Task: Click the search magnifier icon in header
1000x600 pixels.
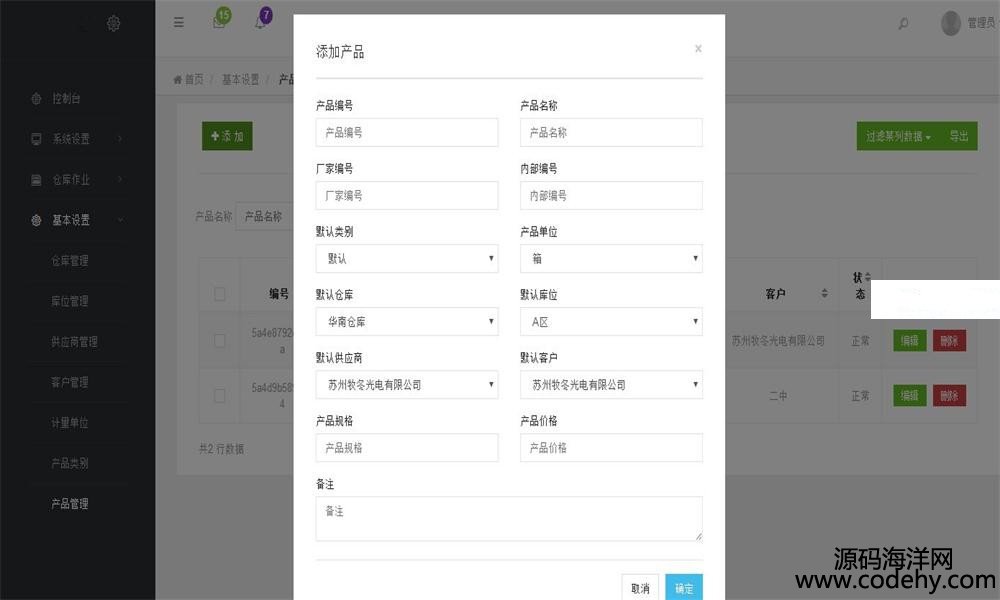Action: click(904, 24)
